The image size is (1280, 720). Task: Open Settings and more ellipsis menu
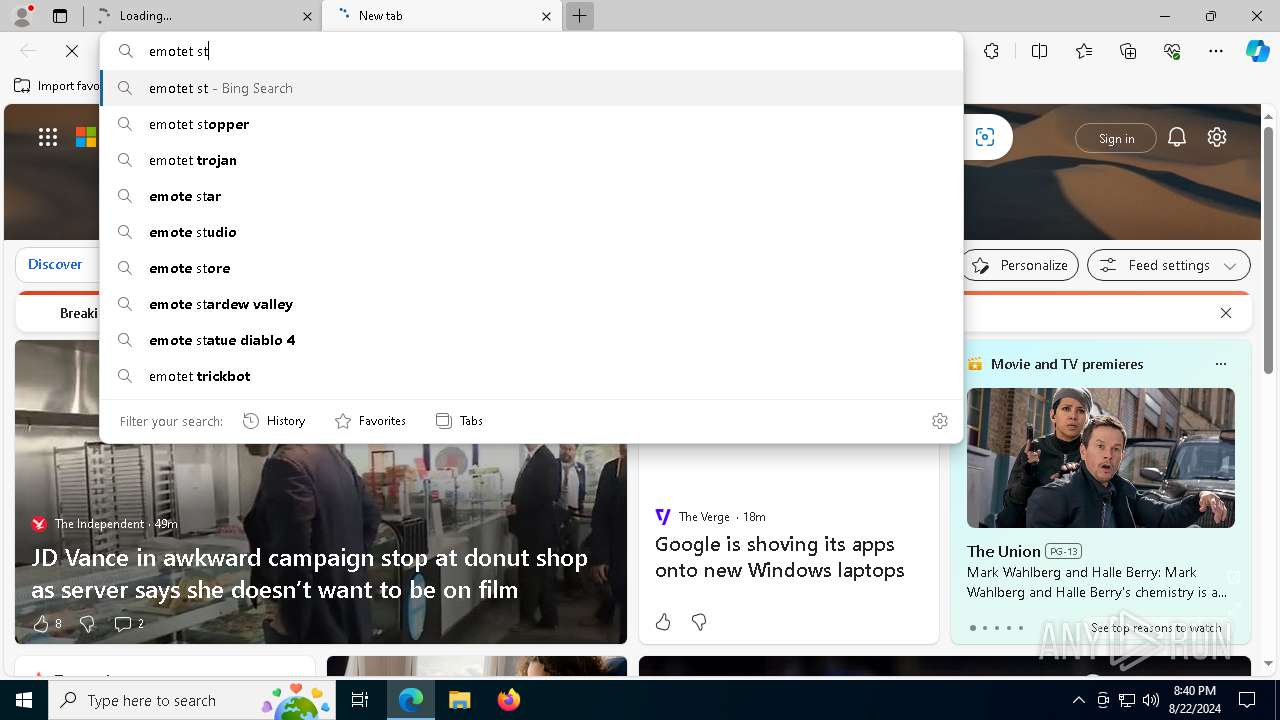[1216, 51]
